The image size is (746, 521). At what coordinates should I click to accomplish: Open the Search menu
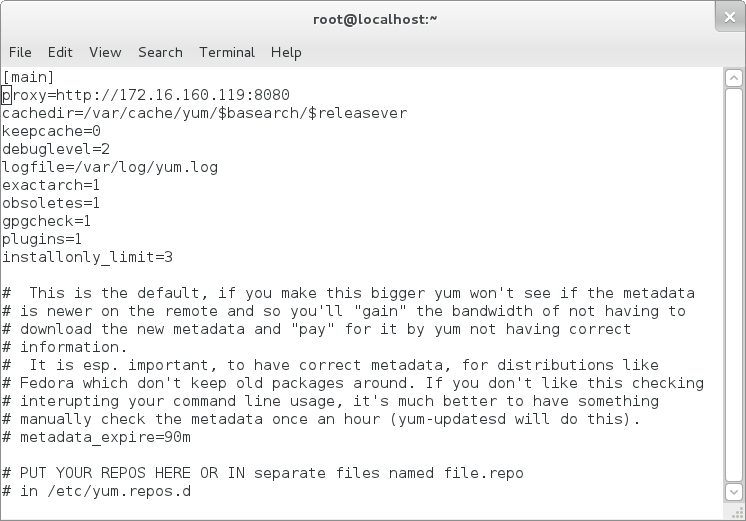point(160,52)
